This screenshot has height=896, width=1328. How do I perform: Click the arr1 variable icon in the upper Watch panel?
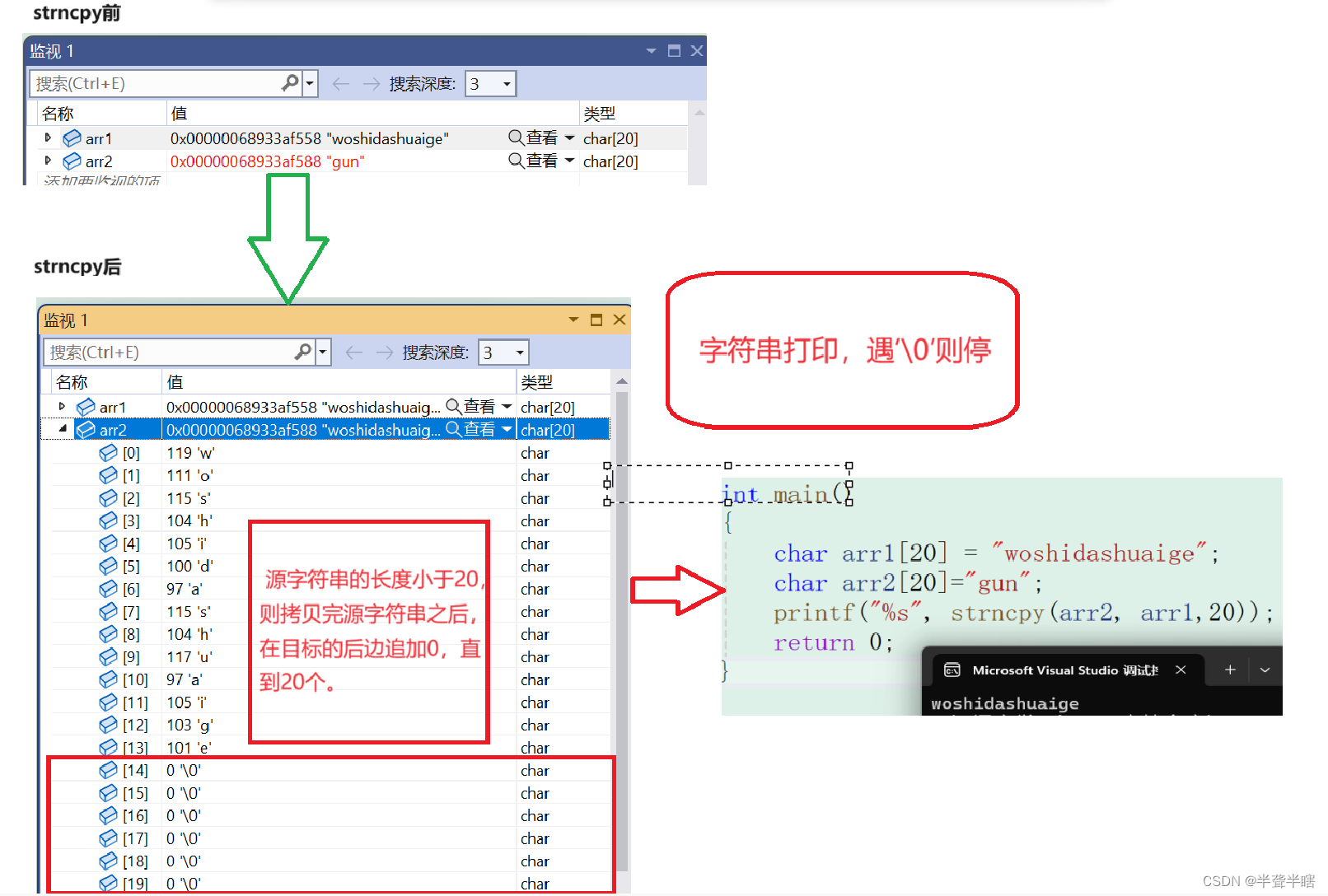72,138
